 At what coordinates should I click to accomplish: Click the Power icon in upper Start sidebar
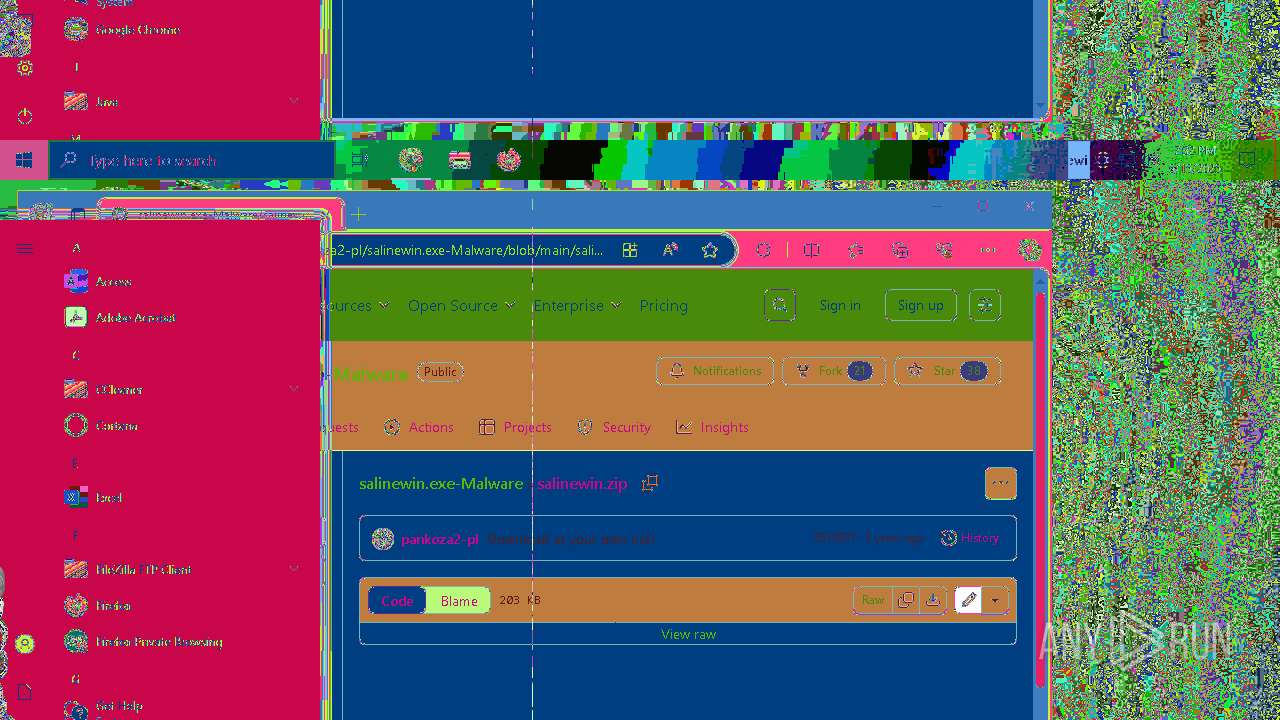[x=25, y=117]
